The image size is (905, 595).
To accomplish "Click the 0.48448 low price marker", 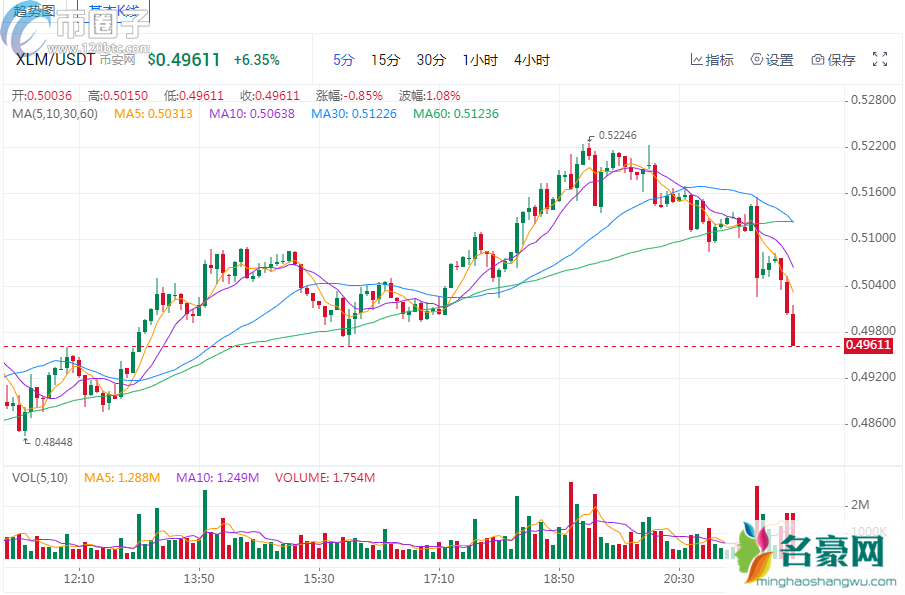I will tap(53, 441).
